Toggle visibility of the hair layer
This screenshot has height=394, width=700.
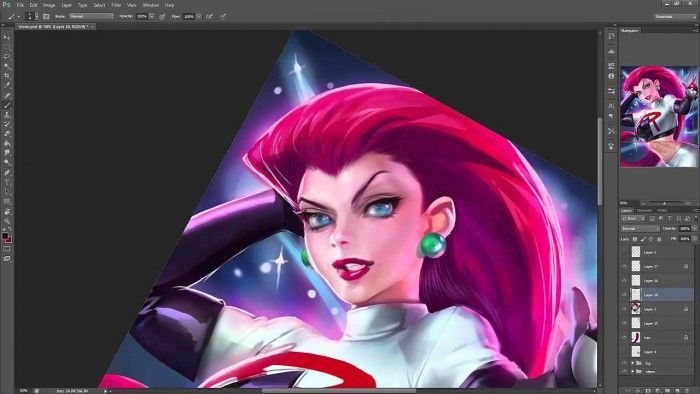point(624,338)
